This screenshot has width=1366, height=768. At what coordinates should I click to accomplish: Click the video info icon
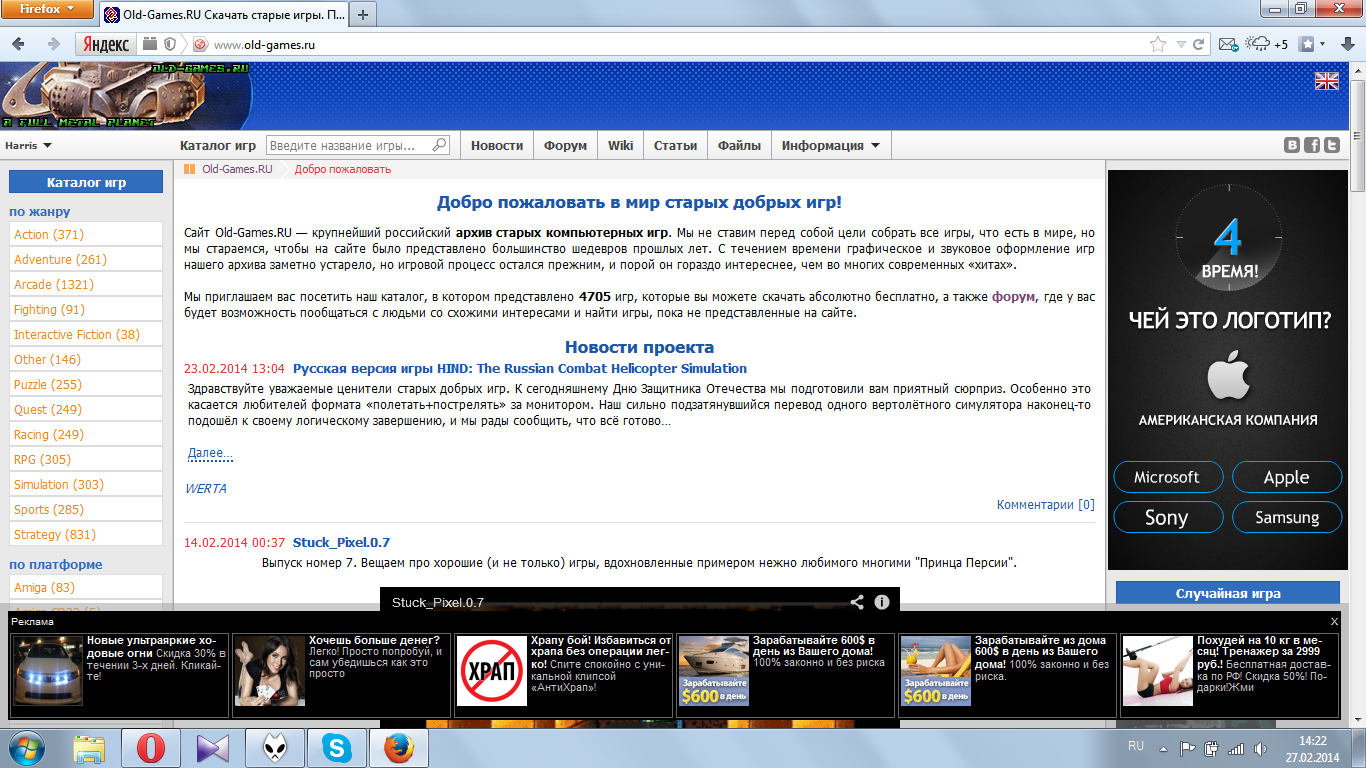coord(882,602)
